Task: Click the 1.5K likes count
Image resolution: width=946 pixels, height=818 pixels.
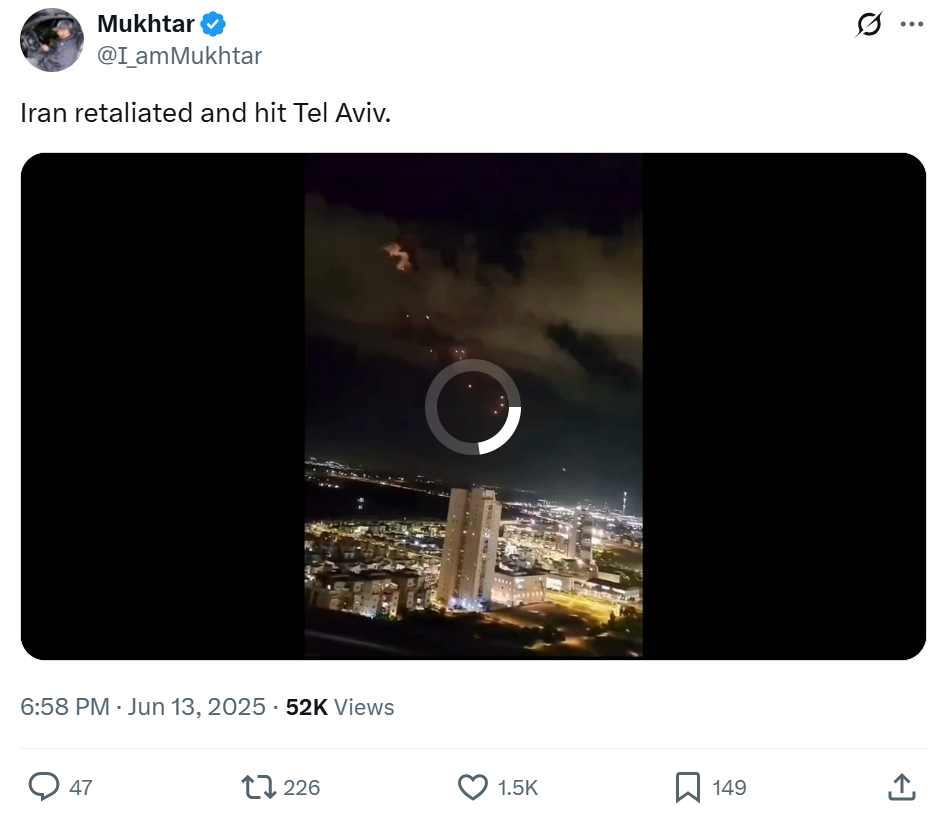Action: [518, 788]
